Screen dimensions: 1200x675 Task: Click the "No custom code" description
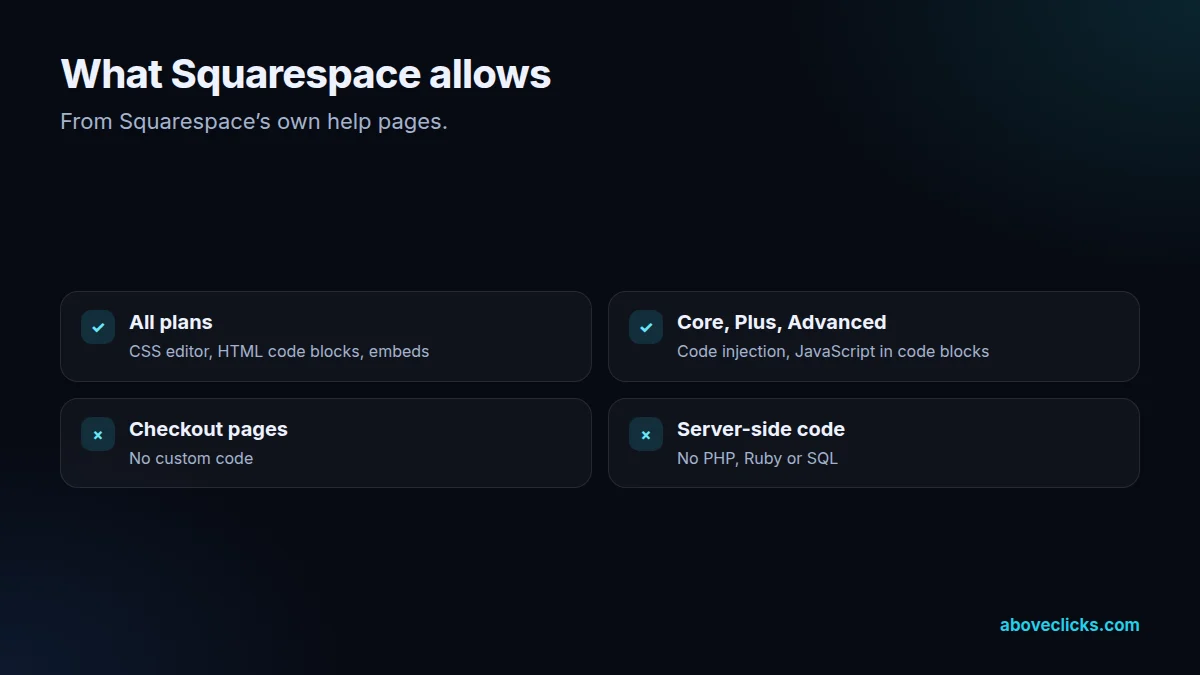(191, 458)
